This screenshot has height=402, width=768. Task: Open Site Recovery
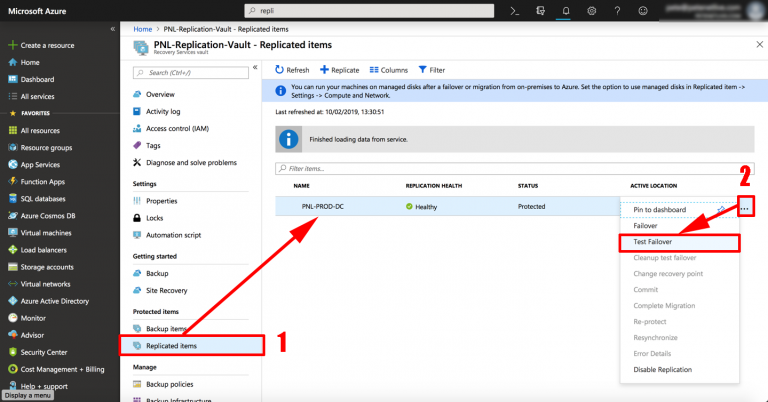tap(160, 290)
